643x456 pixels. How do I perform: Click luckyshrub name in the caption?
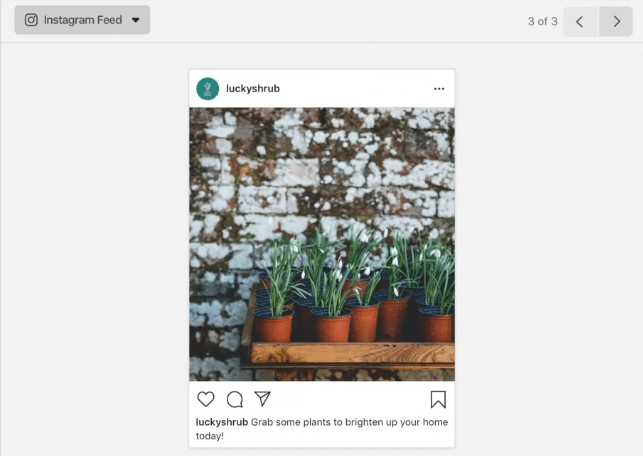tap(222, 422)
